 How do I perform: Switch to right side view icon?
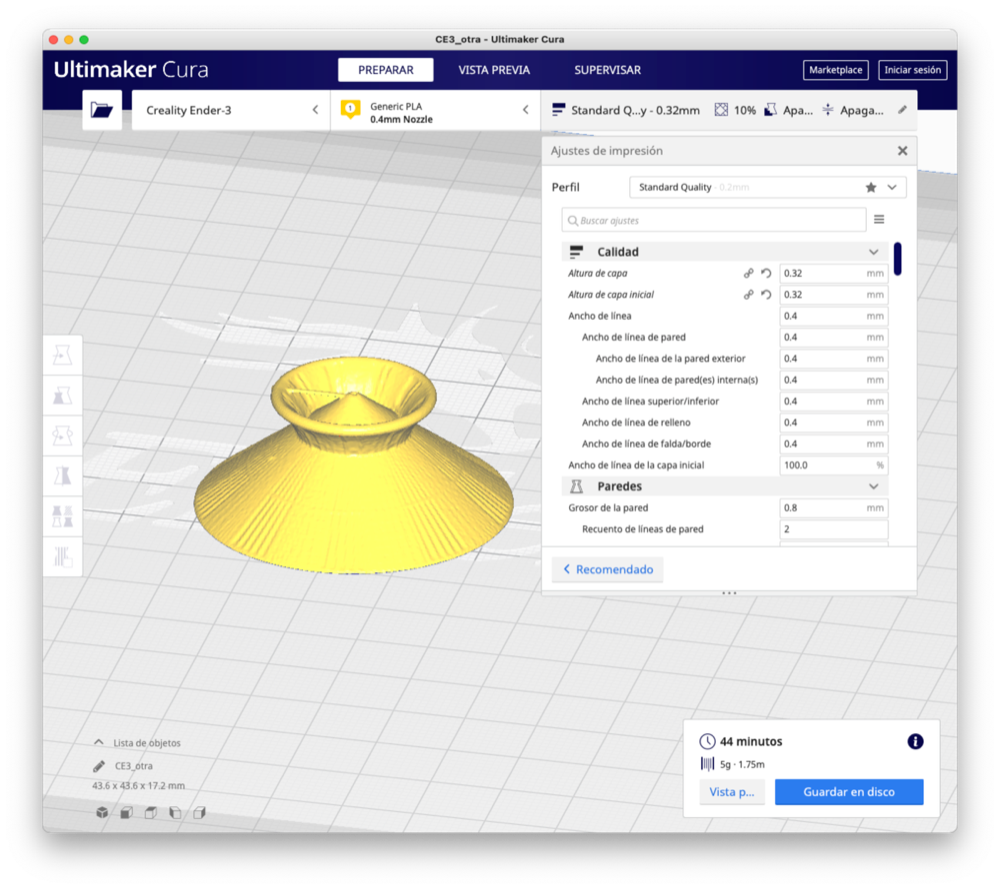pyautogui.click(x=200, y=812)
